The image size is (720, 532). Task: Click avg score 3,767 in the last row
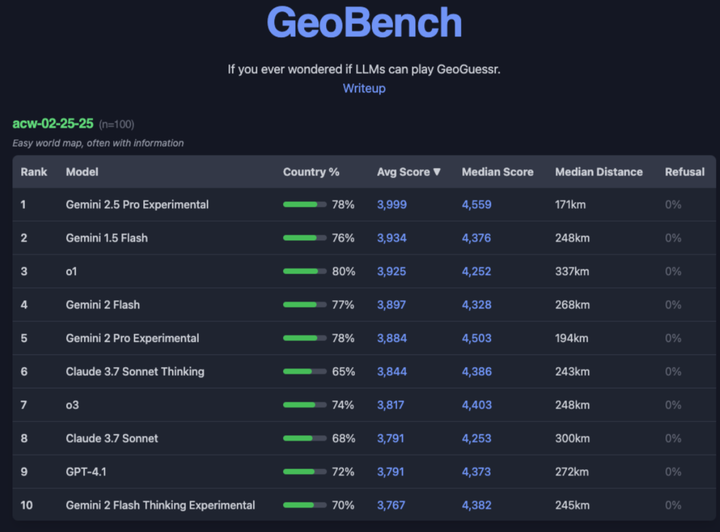(x=391, y=505)
